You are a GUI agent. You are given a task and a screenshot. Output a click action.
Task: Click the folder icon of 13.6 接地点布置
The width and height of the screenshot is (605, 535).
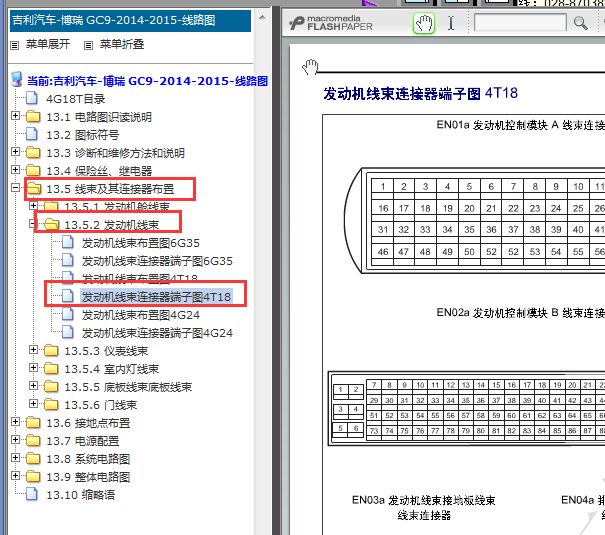coord(33,422)
